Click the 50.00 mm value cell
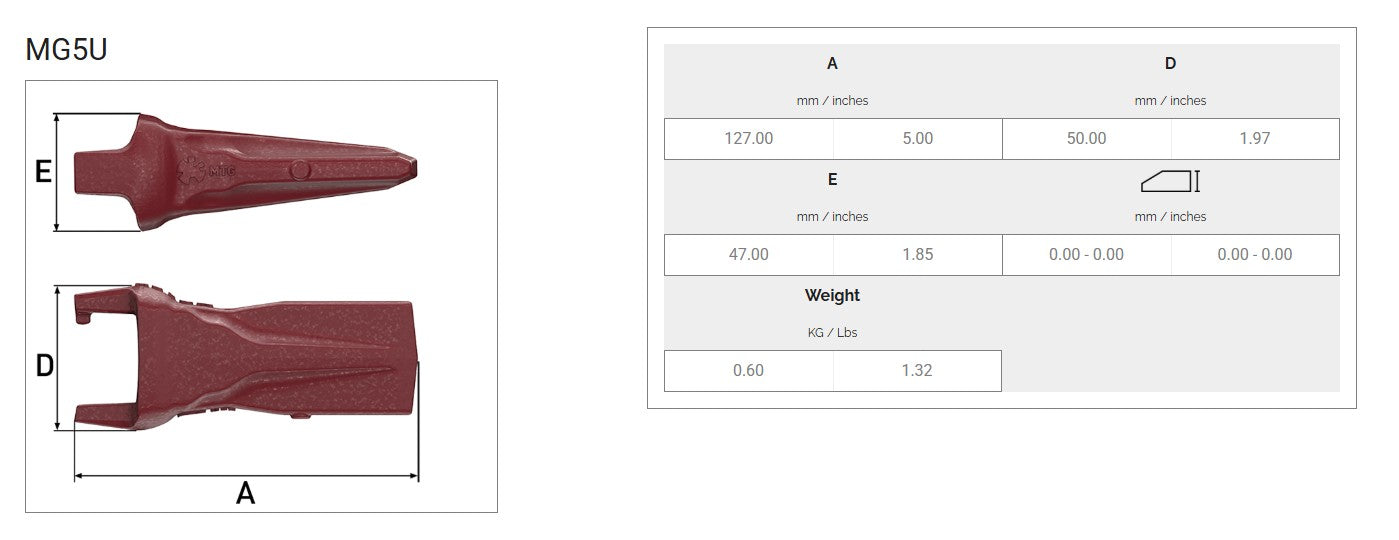Image resolution: width=1399 pixels, height=540 pixels. click(x=1086, y=139)
